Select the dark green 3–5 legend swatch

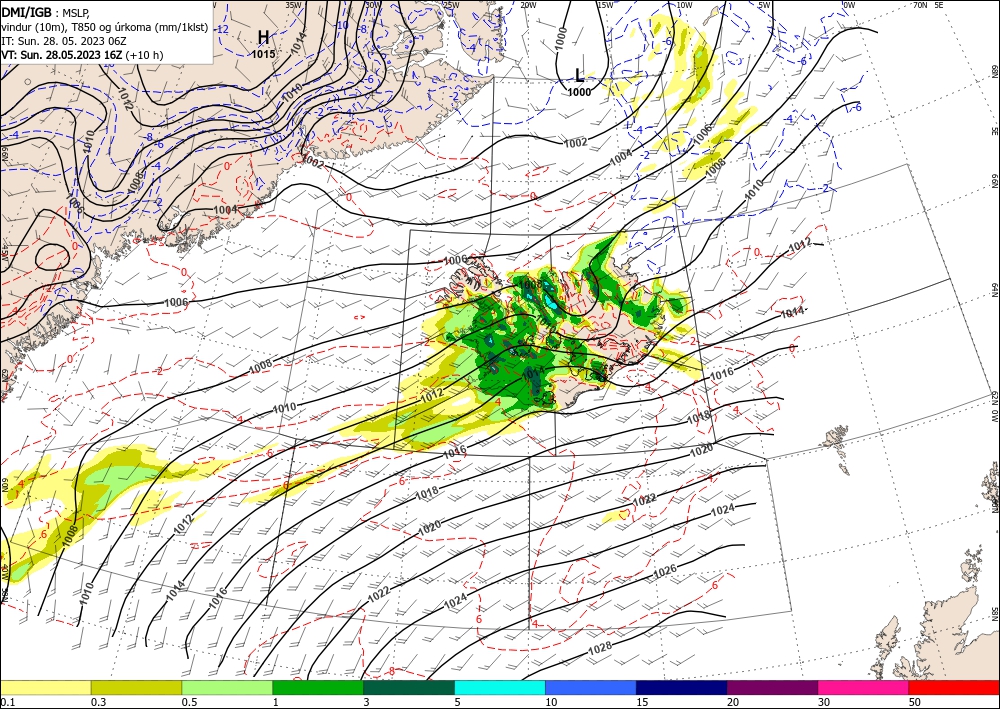409,687
